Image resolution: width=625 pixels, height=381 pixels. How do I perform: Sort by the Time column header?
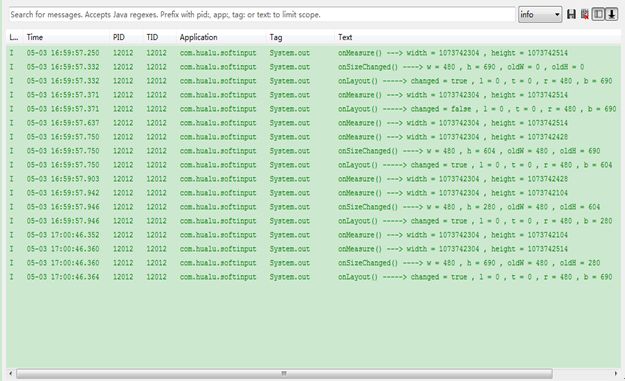(35, 37)
